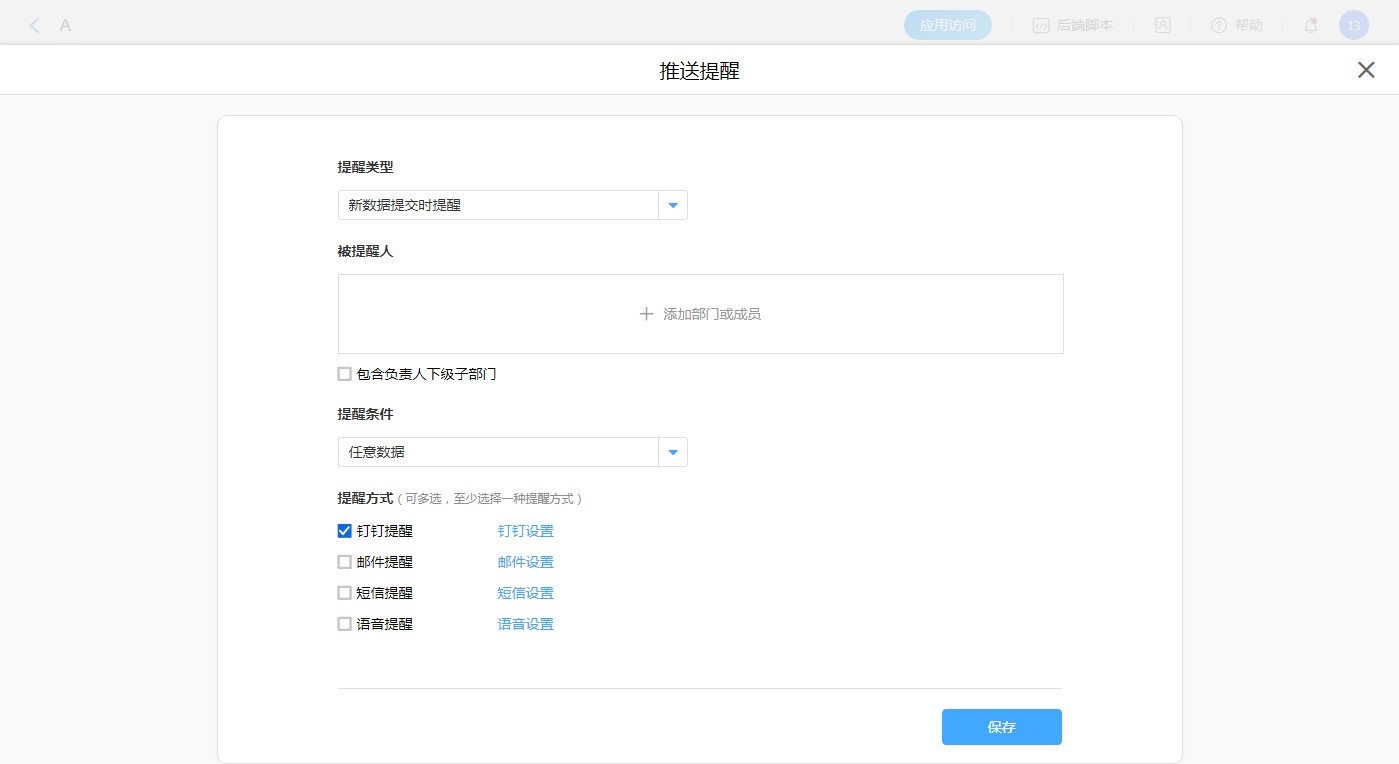Open the 邮件设置 link
1399x764 pixels.
[525, 562]
